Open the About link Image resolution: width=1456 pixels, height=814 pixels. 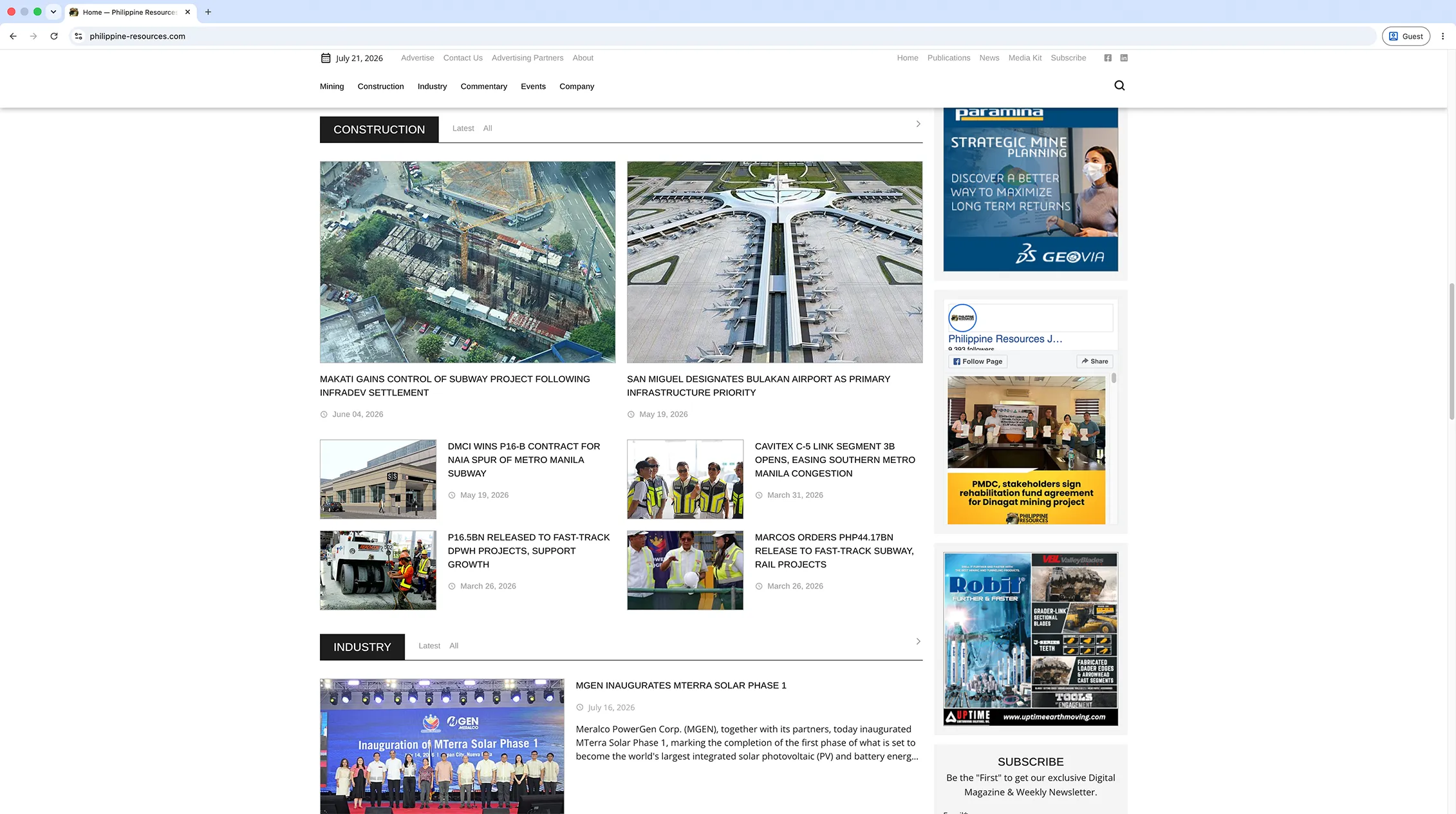click(x=583, y=58)
